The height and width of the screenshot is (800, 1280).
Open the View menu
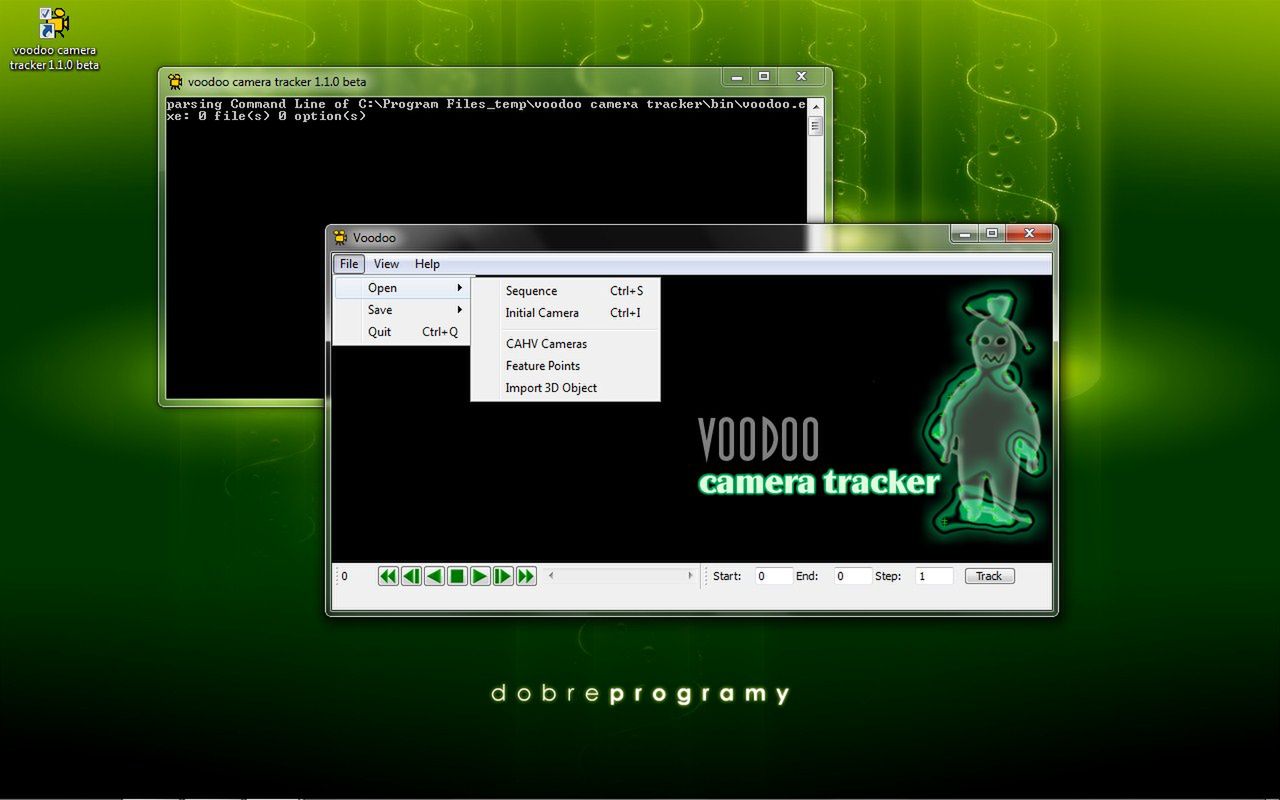point(386,264)
